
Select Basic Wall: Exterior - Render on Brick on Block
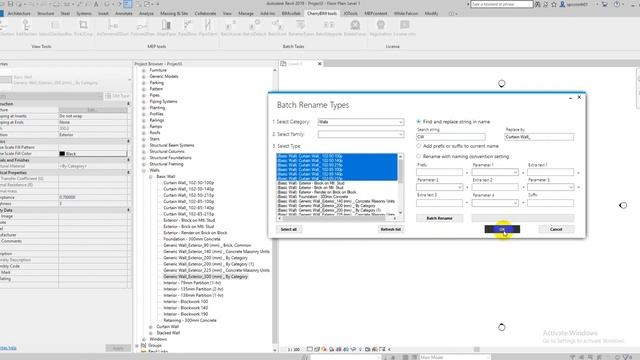[x=317, y=192]
